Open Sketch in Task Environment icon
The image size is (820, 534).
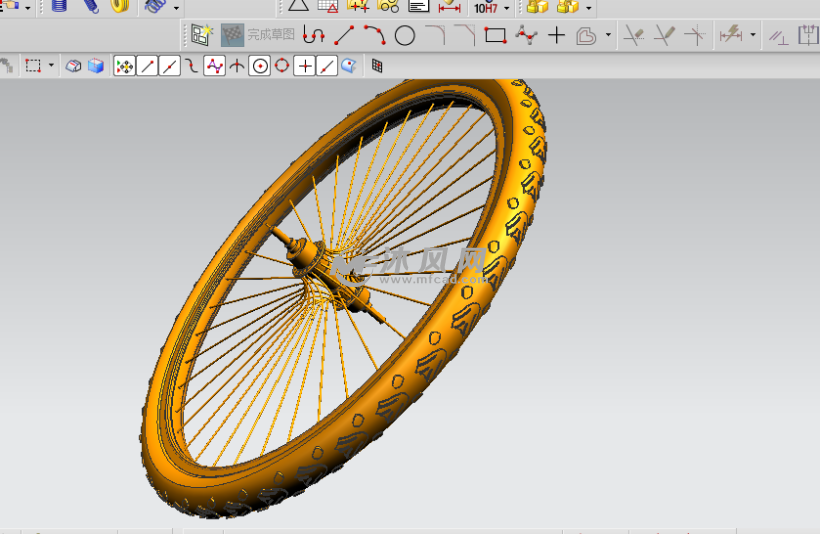click(201, 35)
